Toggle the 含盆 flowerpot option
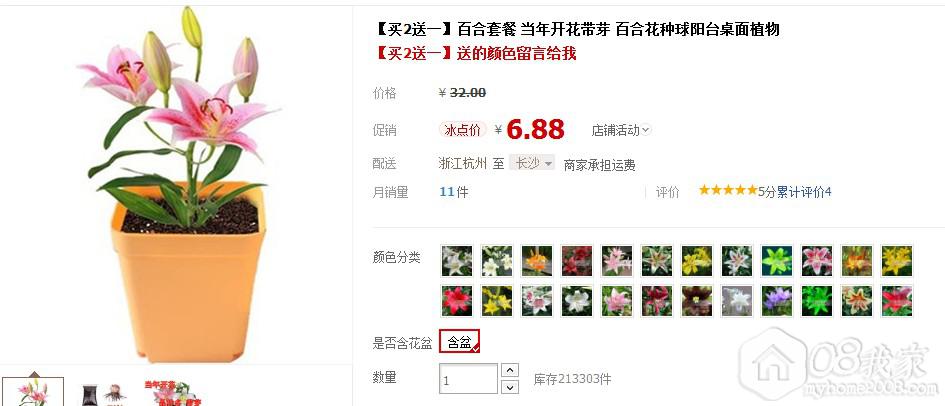 tap(460, 342)
